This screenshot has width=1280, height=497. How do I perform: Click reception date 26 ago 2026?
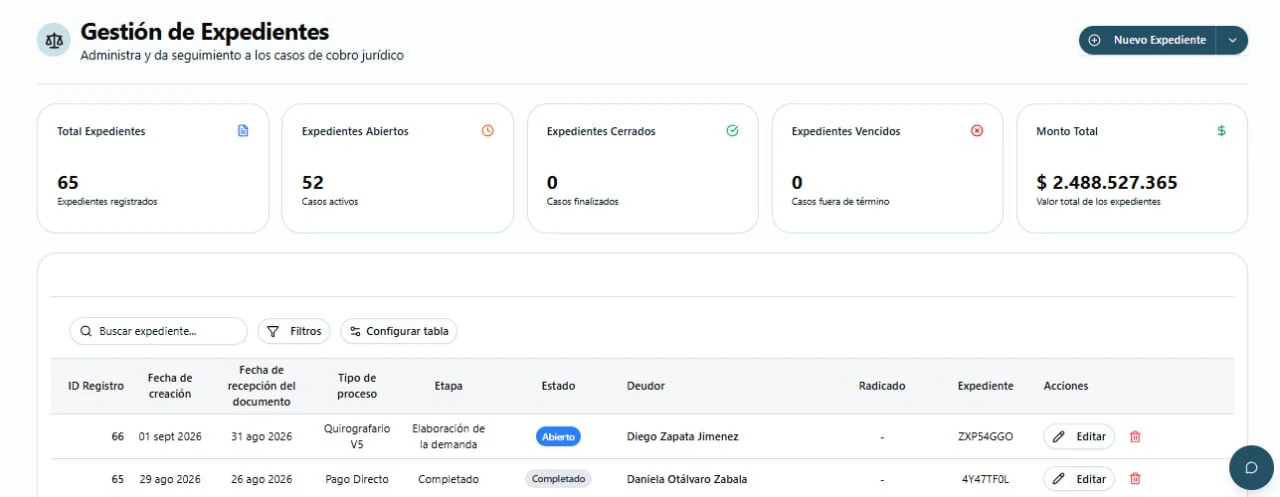click(x=261, y=479)
